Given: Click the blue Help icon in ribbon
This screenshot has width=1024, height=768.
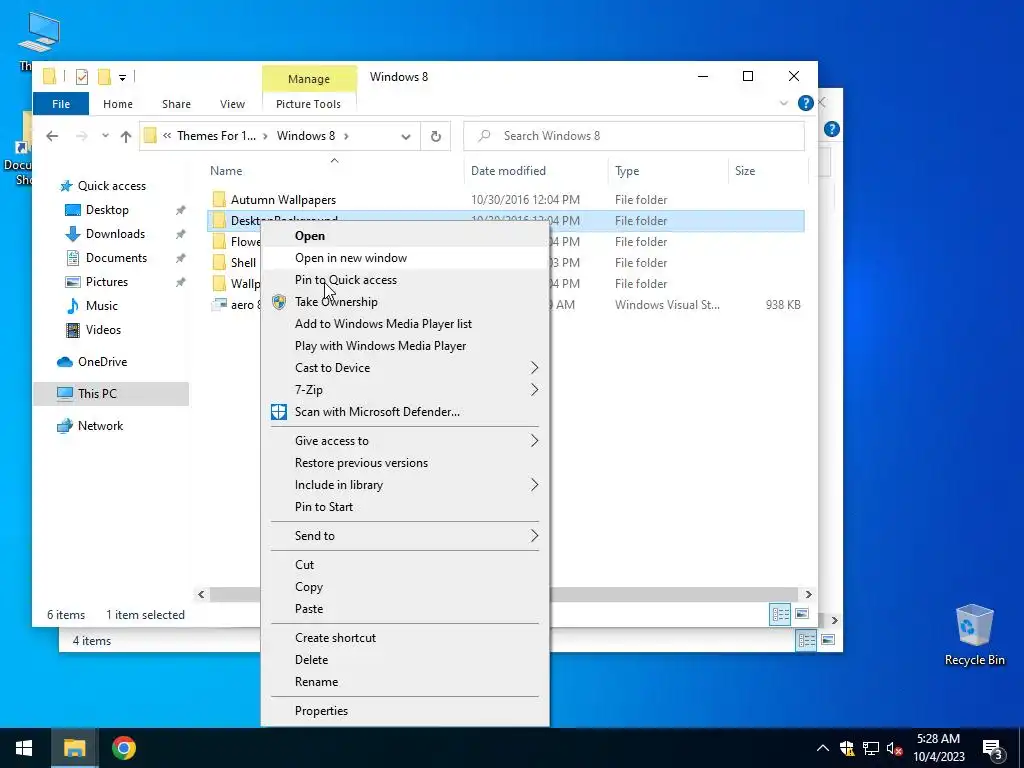Looking at the screenshot, I should (x=806, y=103).
